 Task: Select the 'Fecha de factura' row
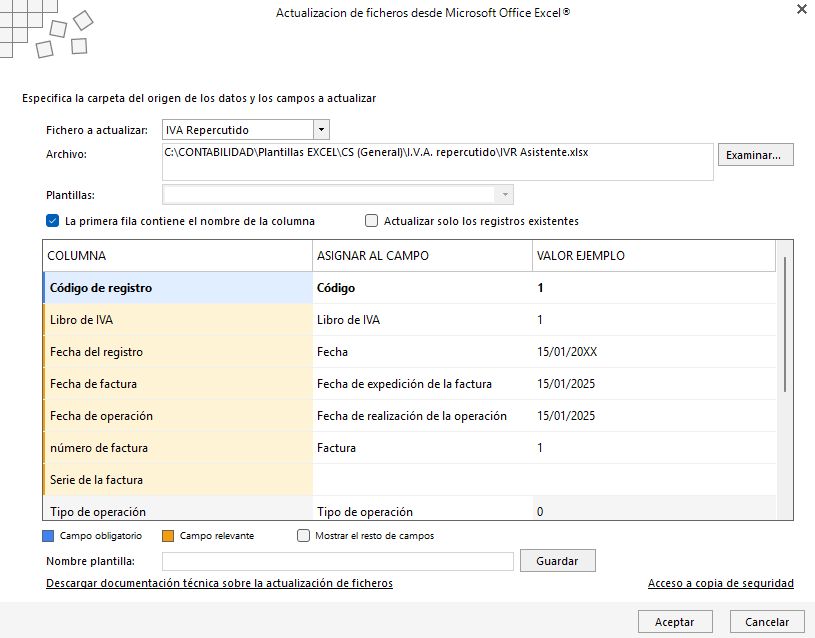[410, 384]
